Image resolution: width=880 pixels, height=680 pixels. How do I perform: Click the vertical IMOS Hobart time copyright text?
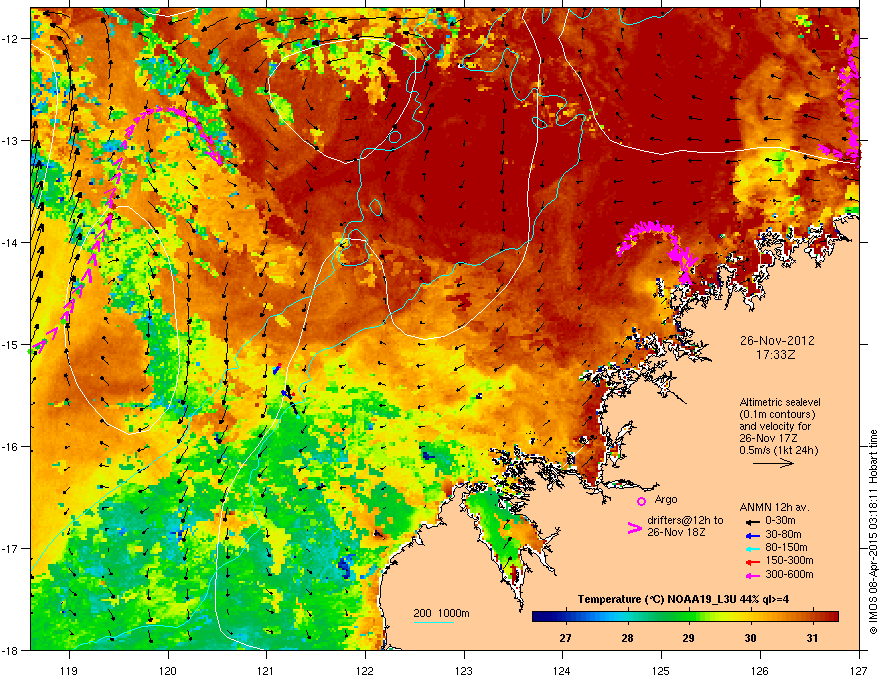pyautogui.click(x=873, y=532)
